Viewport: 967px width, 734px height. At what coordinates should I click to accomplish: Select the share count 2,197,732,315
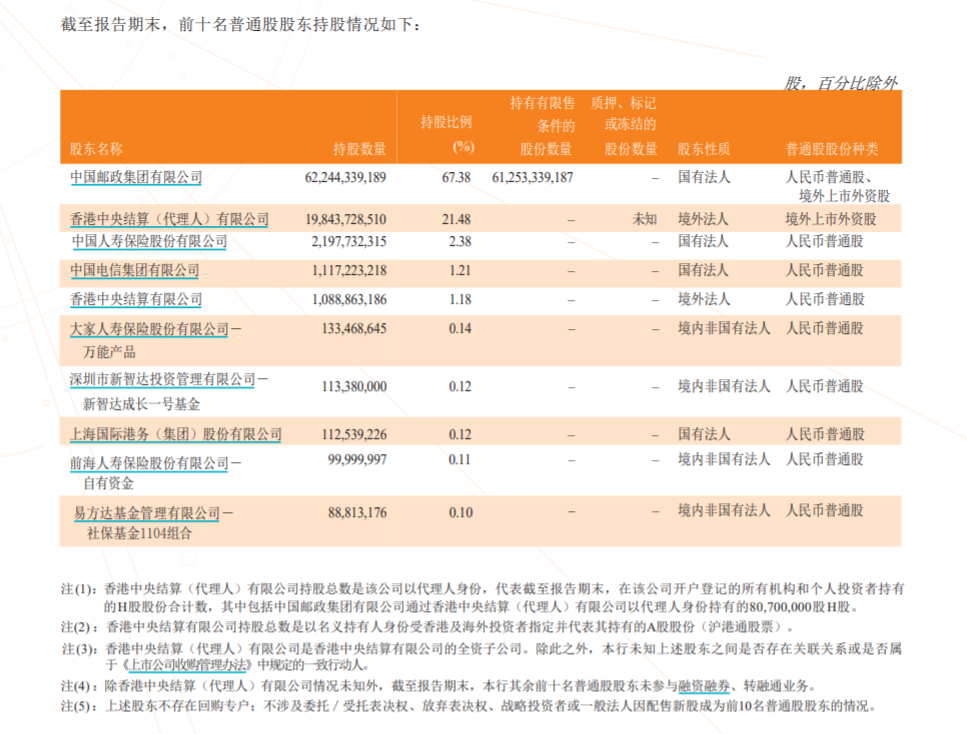pos(349,241)
